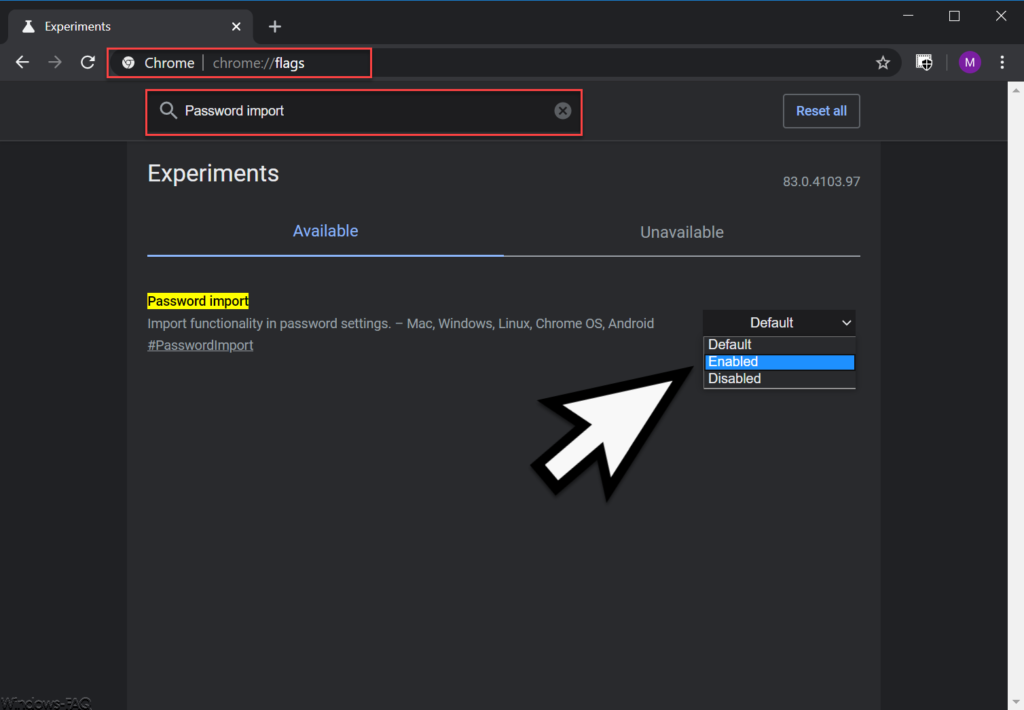Click the version number 83.0.4103.97
Viewport: 1024px width, 710px height.
click(821, 182)
